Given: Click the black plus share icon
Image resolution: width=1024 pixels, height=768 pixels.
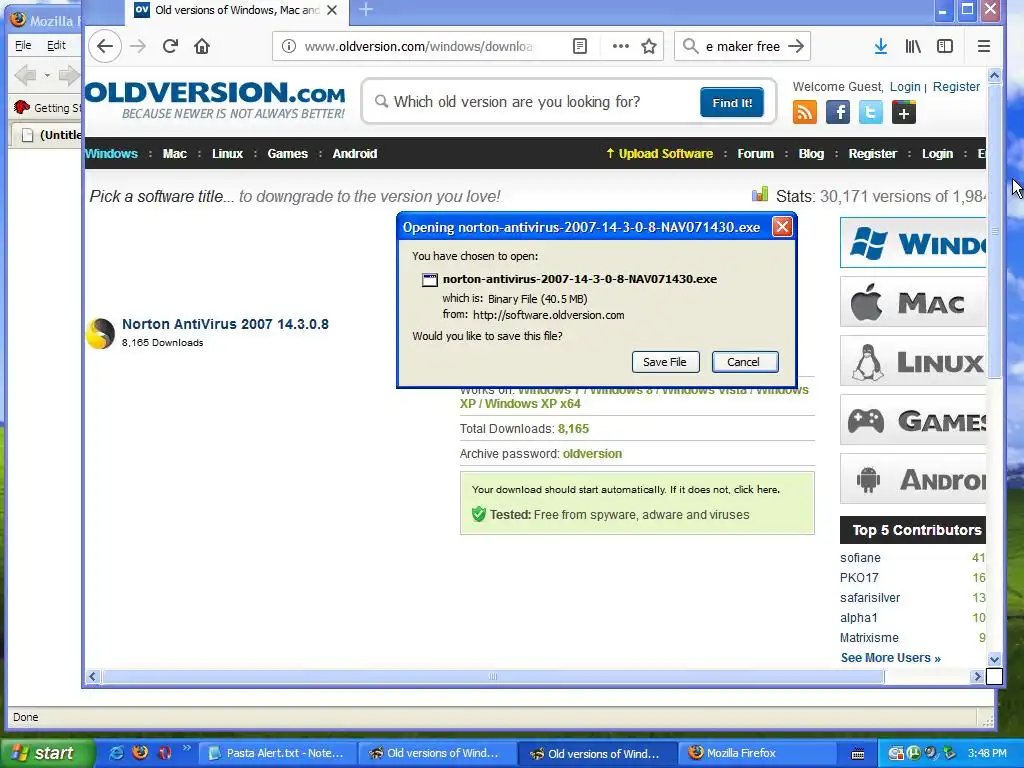Looking at the screenshot, I should pyautogui.click(x=904, y=112).
